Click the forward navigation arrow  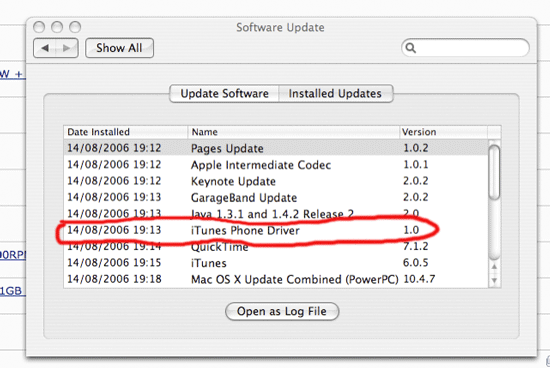pos(67,48)
